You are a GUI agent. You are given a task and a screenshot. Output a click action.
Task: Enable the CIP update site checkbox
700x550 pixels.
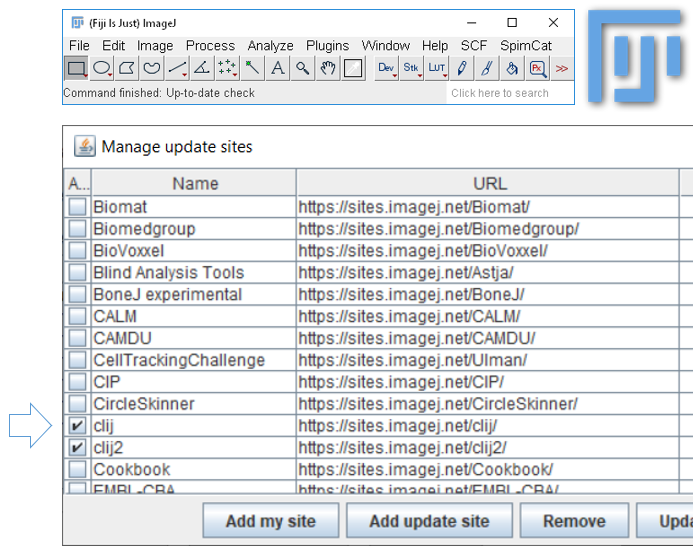tap(78, 382)
